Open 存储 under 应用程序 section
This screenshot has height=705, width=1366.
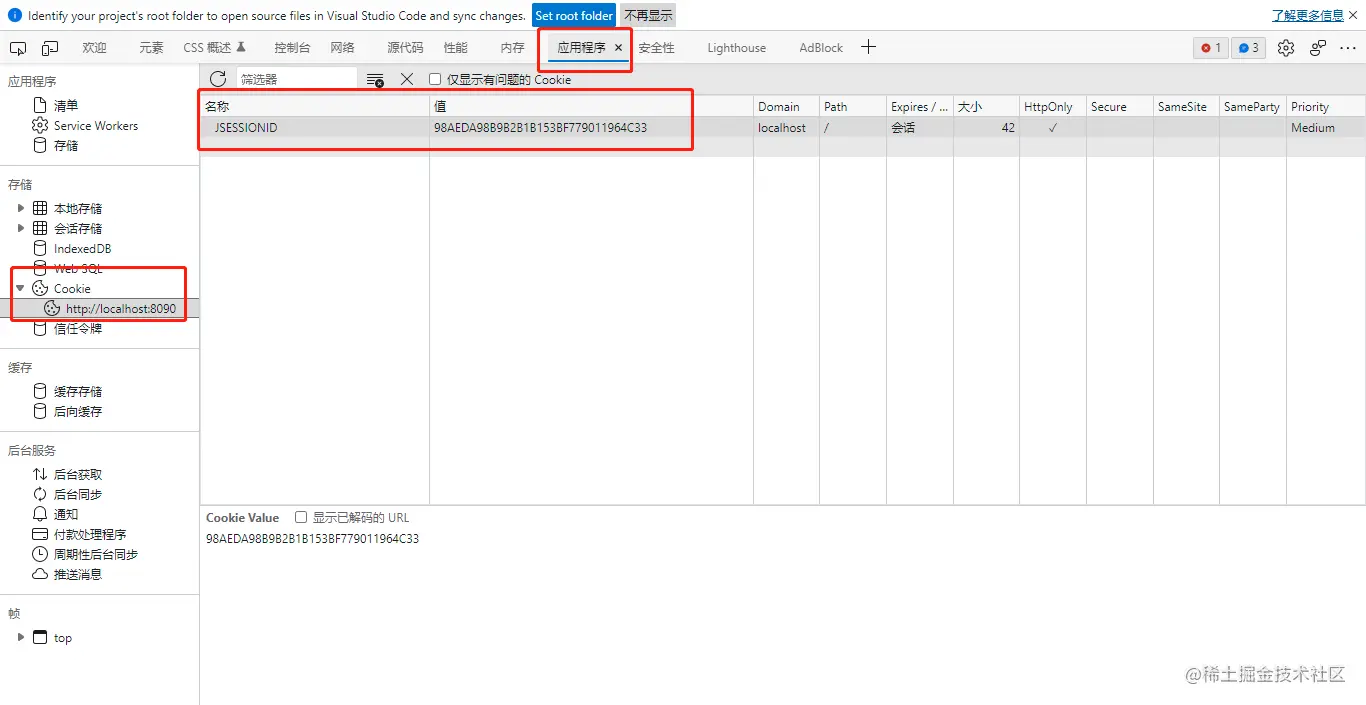click(x=66, y=145)
